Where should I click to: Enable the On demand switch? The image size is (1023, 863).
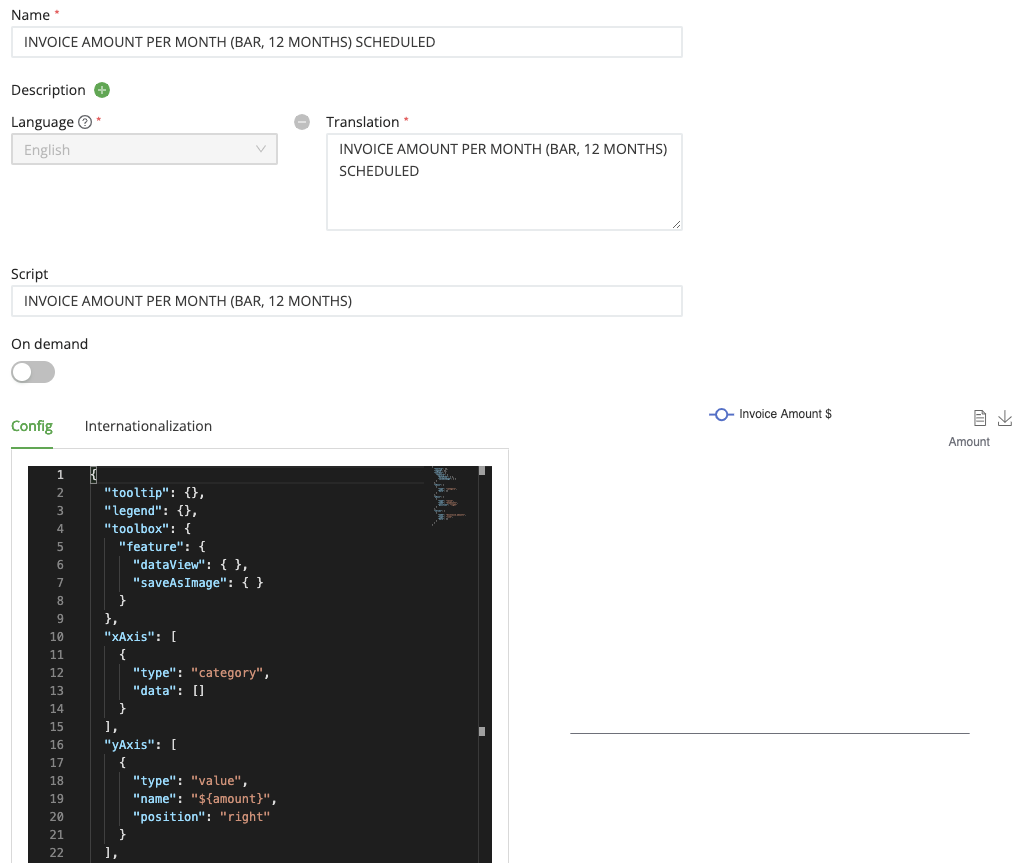pos(33,372)
